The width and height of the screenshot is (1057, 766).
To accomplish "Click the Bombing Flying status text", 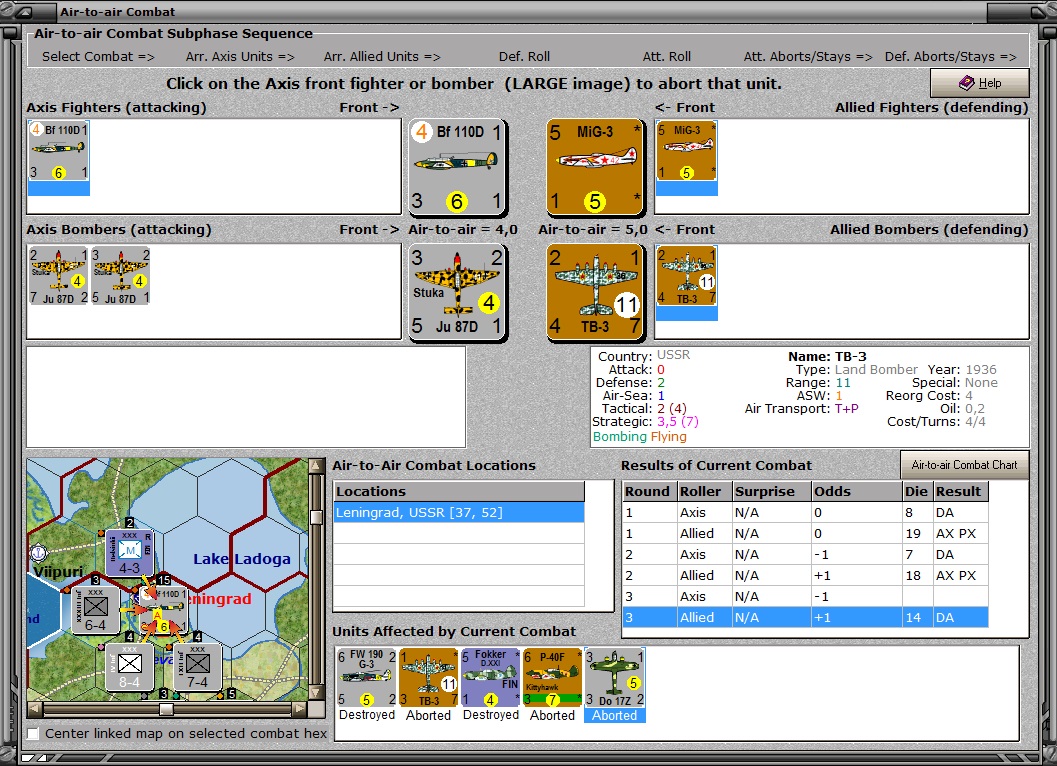I will tap(639, 436).
